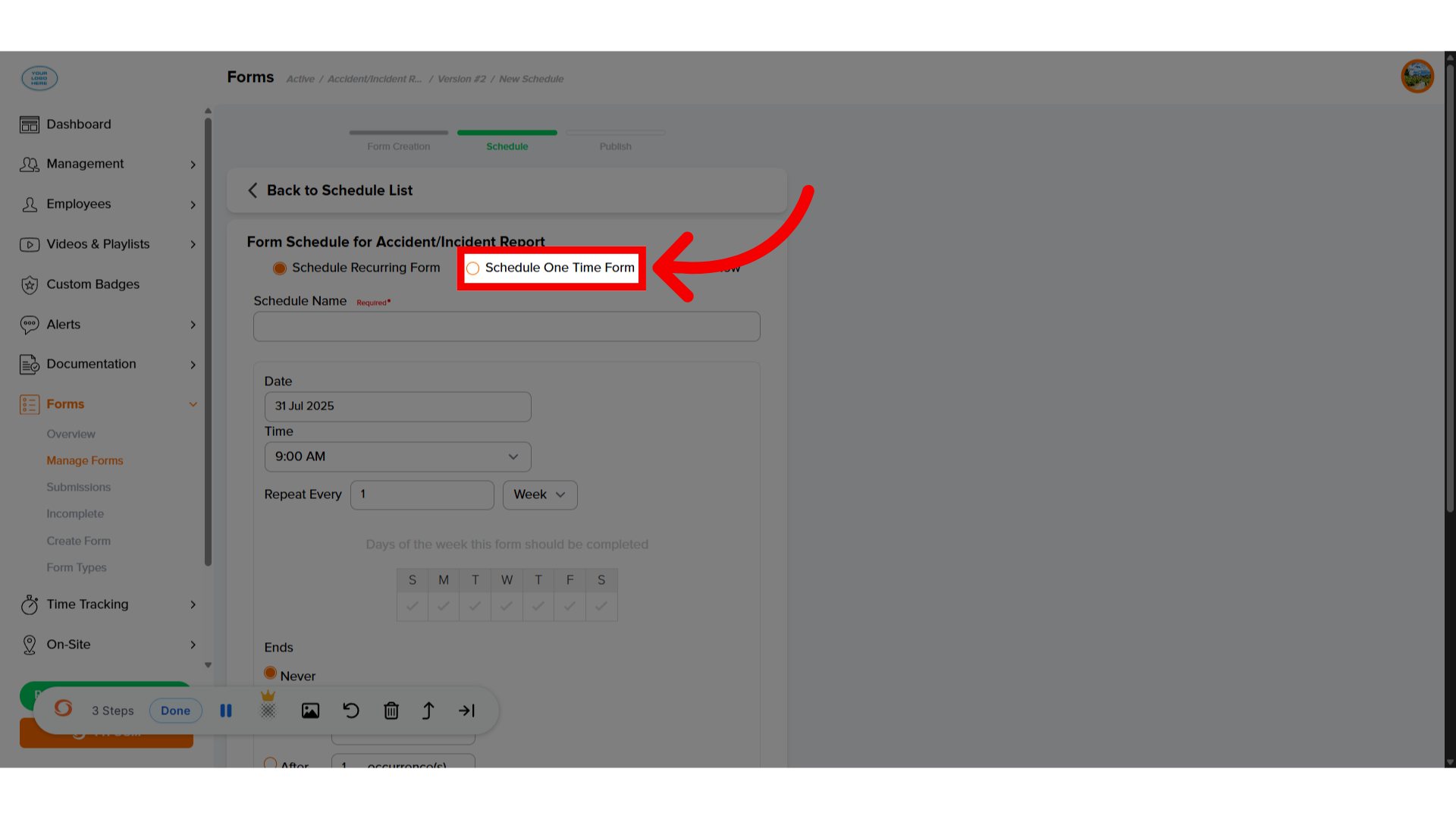Click the Alerts speech bubble icon

(30, 325)
